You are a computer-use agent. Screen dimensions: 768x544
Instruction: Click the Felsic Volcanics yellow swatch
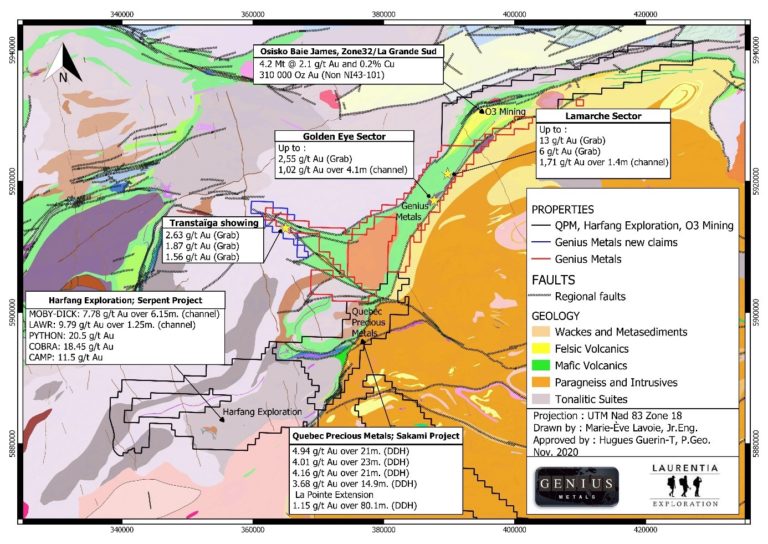click(x=541, y=349)
